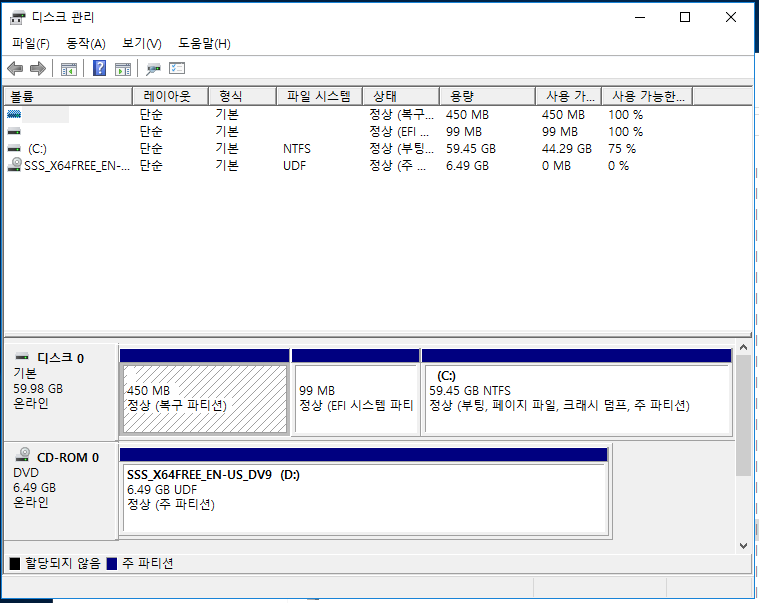Click the 75 % free percentage cell
This screenshot has height=603, width=759.
[622, 149]
